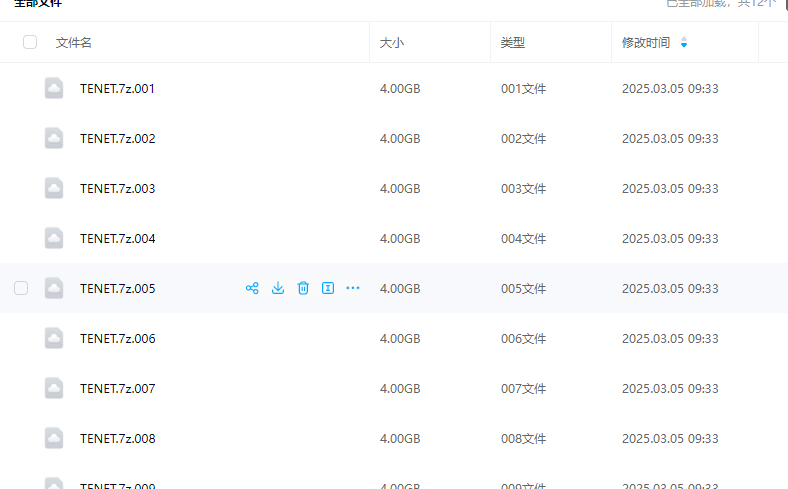Click the 文件名 column header
The width and height of the screenshot is (788, 489).
(x=74, y=43)
